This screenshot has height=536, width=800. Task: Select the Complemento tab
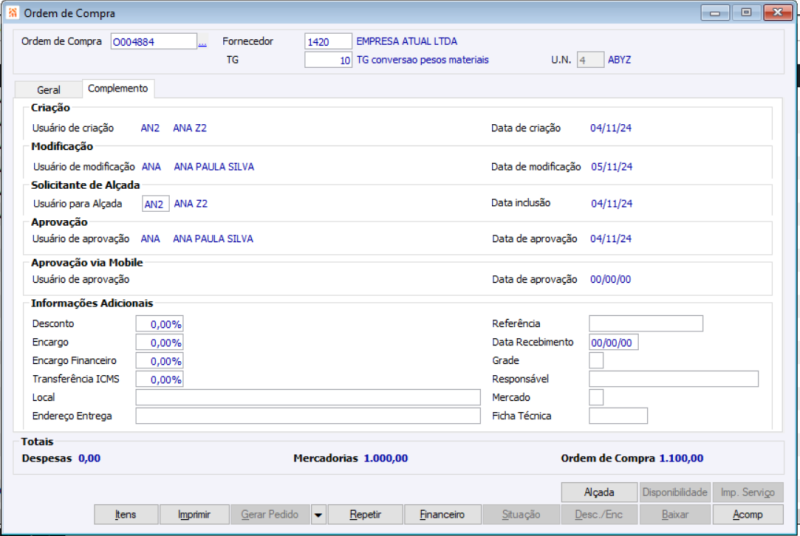[118, 88]
